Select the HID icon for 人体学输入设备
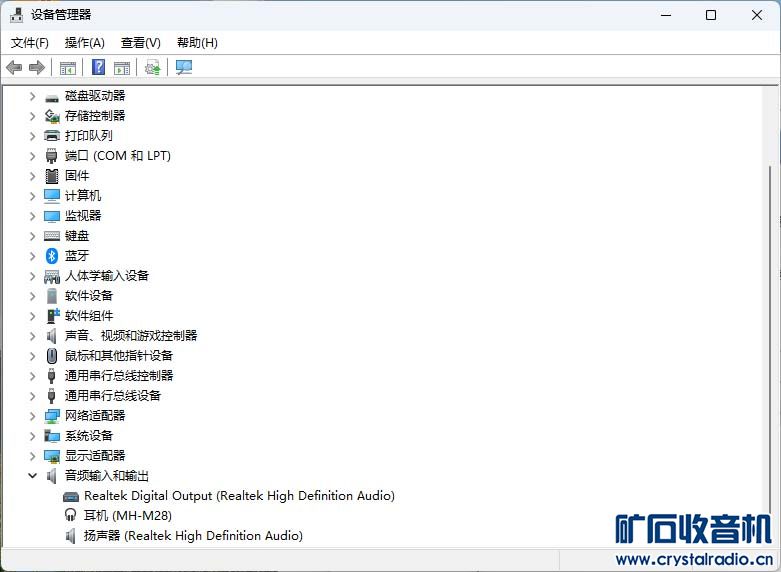Screen dimensions: 781x572 52,277
